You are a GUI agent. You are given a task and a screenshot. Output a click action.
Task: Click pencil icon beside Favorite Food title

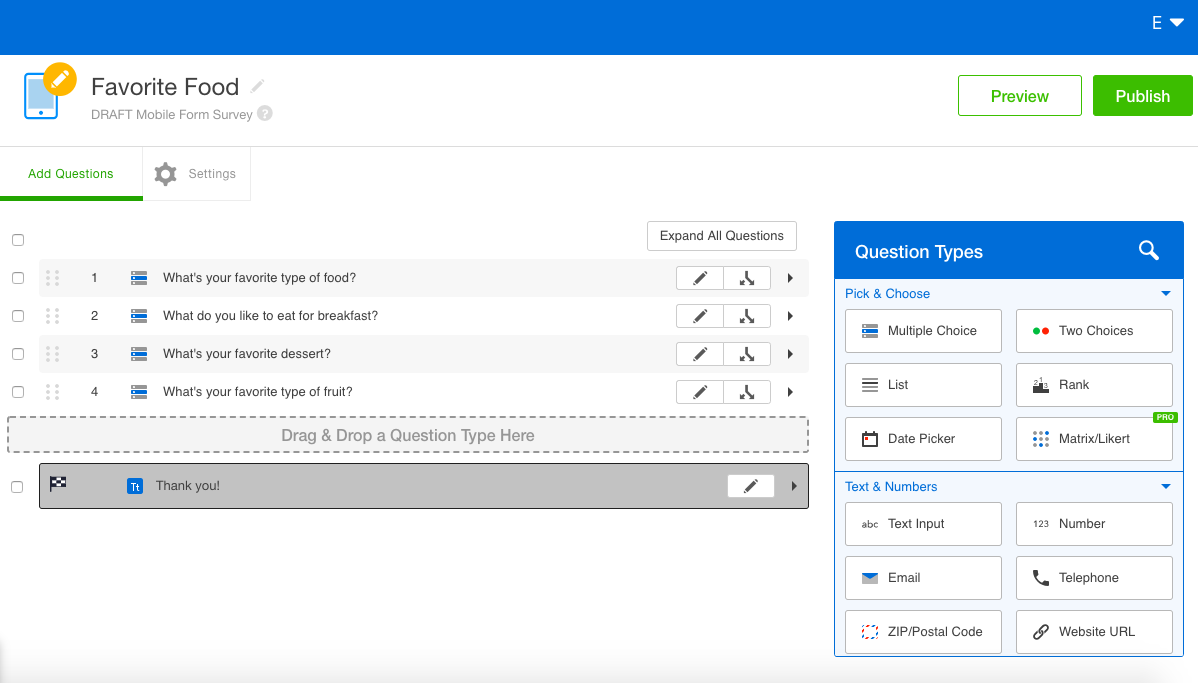coord(258,87)
